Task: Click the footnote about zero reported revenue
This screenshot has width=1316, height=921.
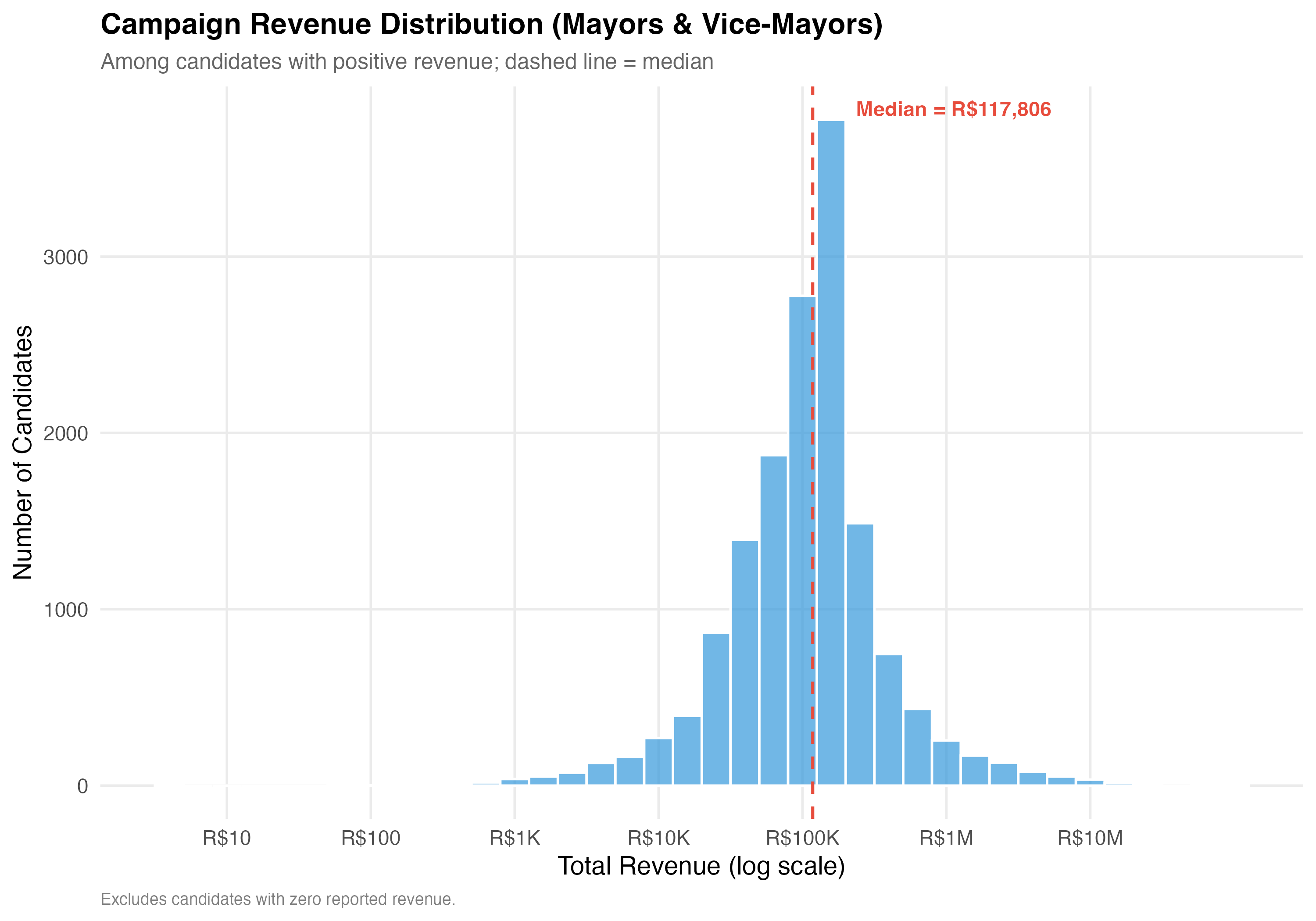Action: coord(278,900)
